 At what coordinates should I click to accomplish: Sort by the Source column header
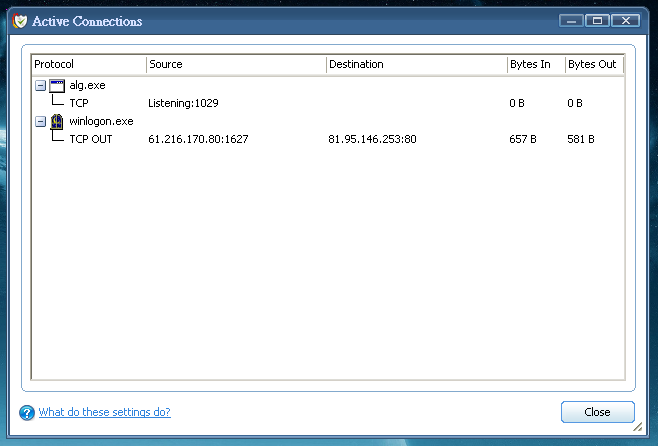point(236,65)
